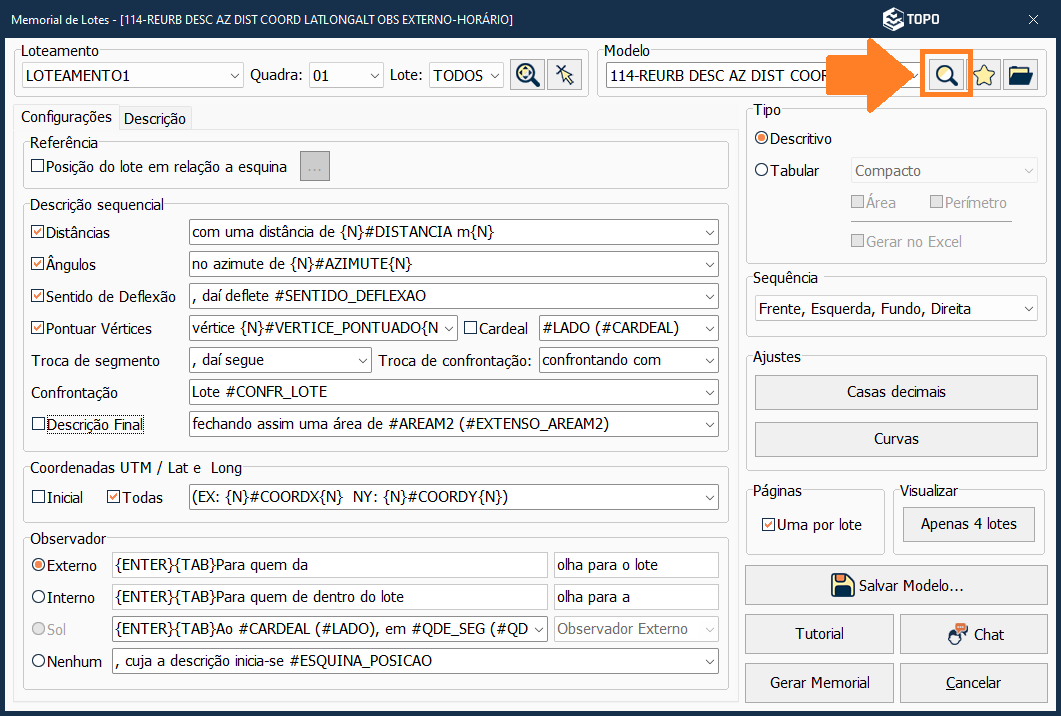The width and height of the screenshot is (1061, 716).
Task: Click the Externo observer text field
Action: [330, 565]
